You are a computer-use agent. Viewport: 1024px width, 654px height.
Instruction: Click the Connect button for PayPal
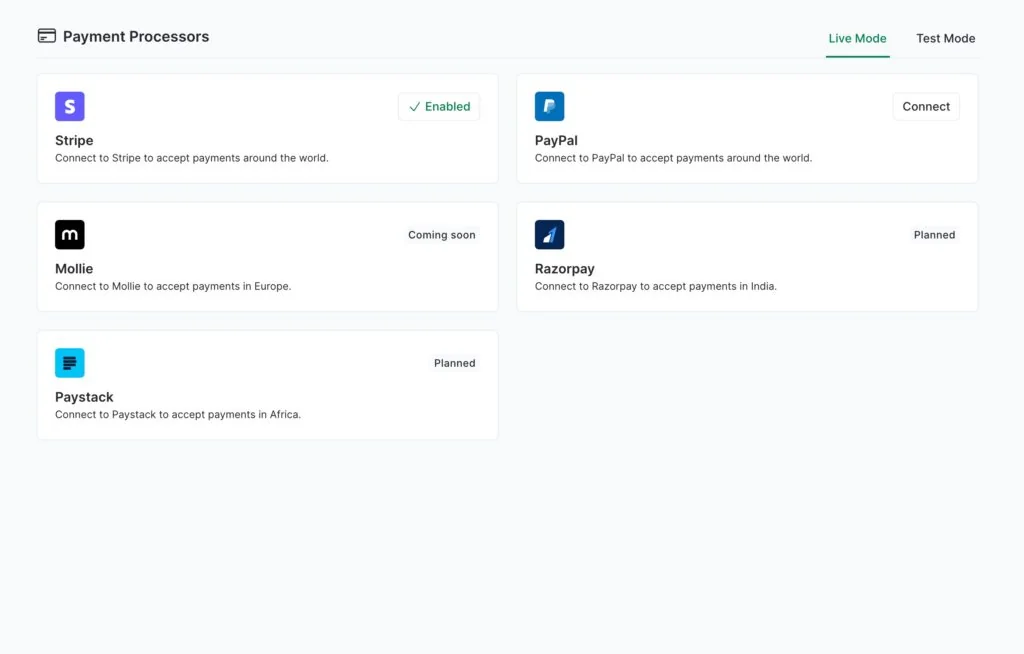(x=925, y=106)
